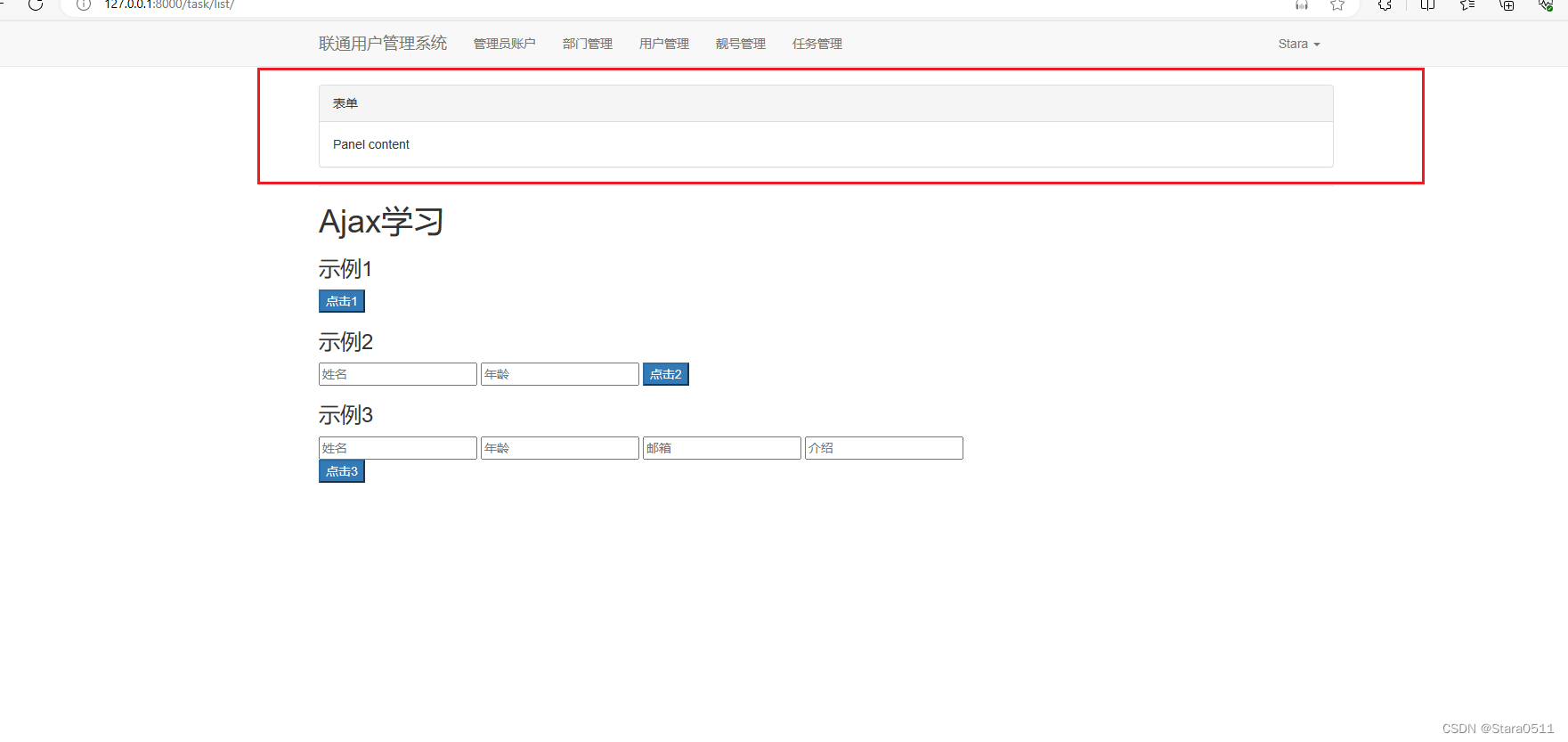Screen dimensions: 1568x742
Task: Open the 联通用户管理系统 brand link
Action: coord(383,44)
